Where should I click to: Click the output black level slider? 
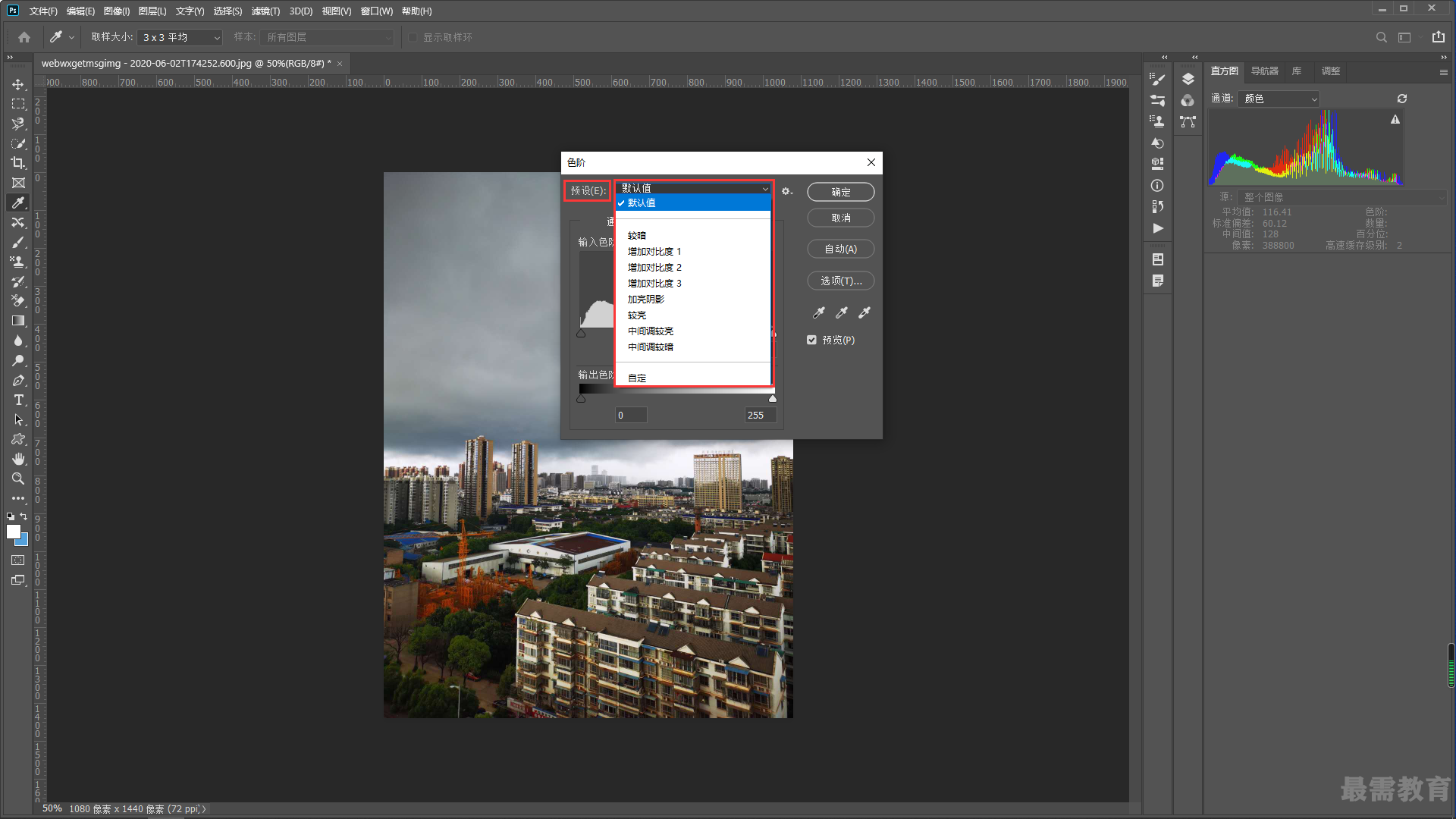pos(581,398)
